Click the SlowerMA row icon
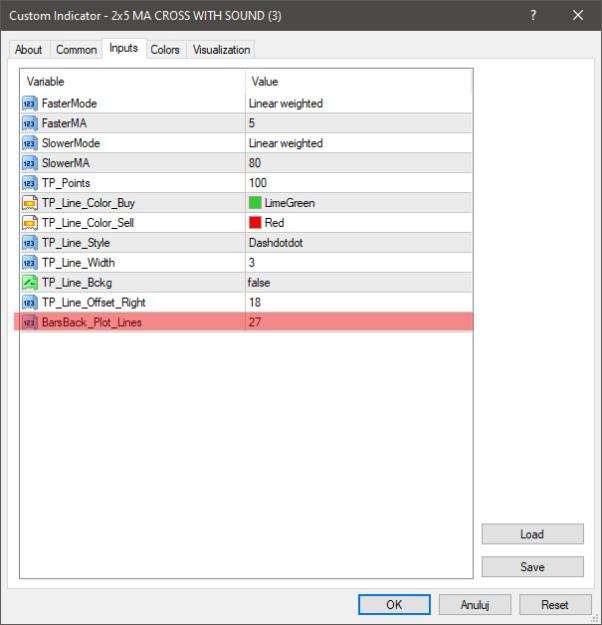The image size is (602, 625). (30, 163)
